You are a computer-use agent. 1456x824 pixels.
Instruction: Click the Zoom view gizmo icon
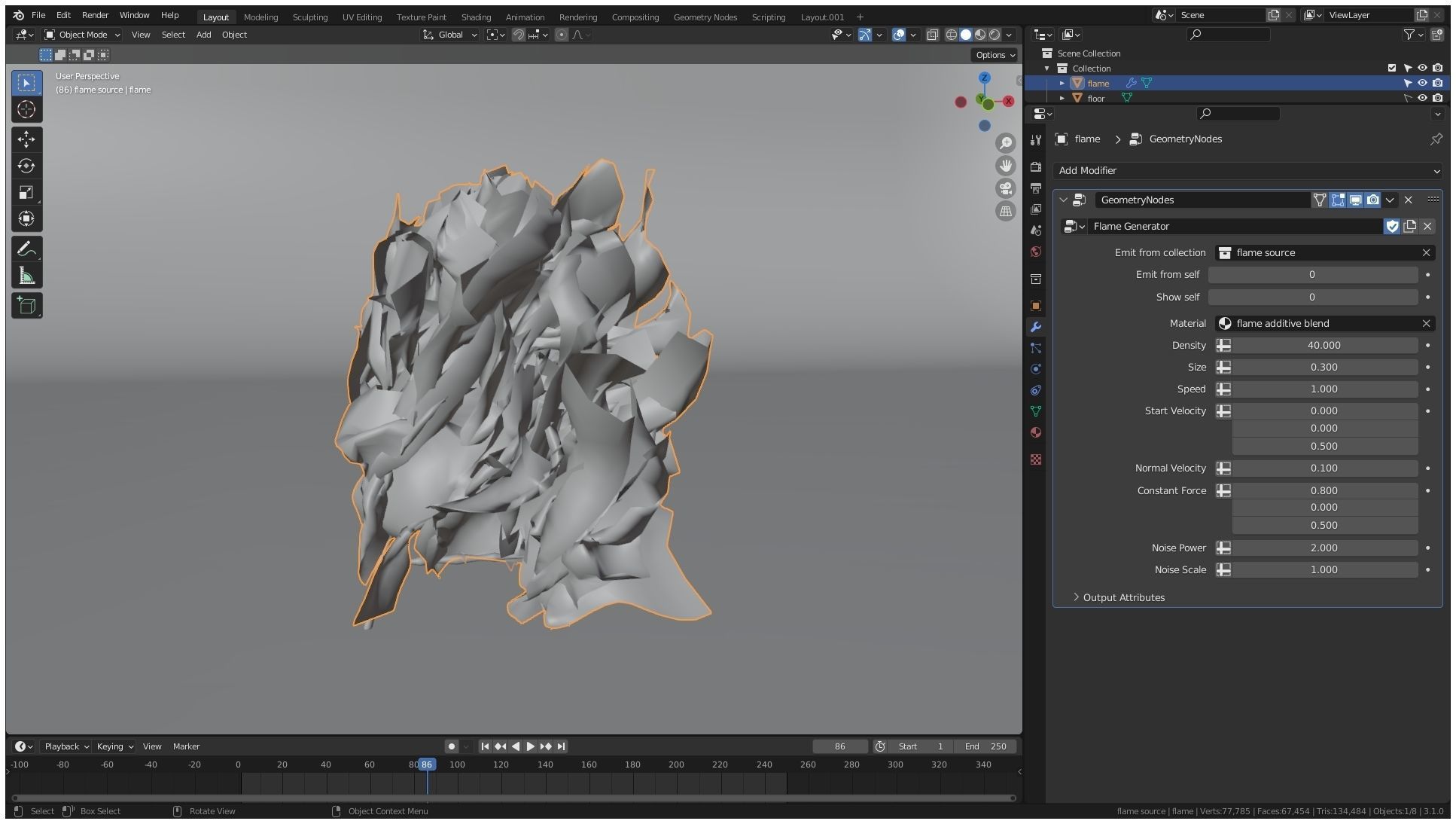(1006, 142)
